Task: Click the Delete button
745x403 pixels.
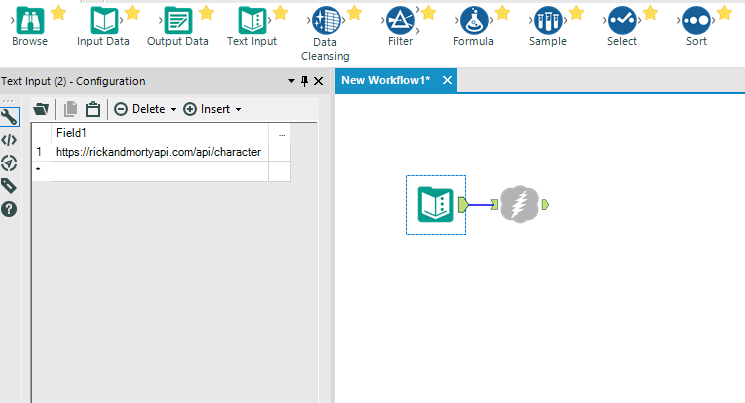Action: [140, 109]
